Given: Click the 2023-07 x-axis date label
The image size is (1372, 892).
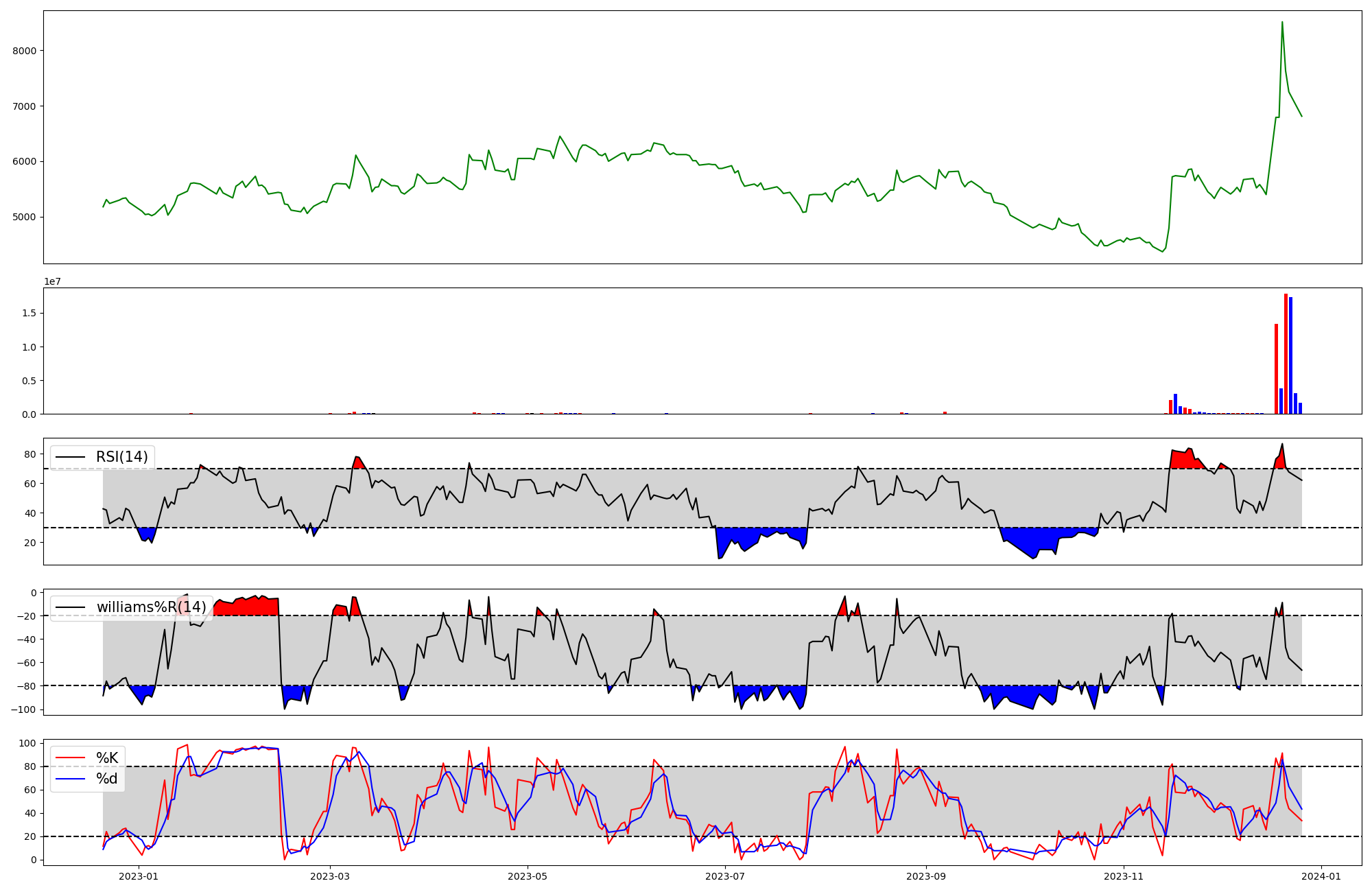Looking at the screenshot, I should click(x=725, y=876).
